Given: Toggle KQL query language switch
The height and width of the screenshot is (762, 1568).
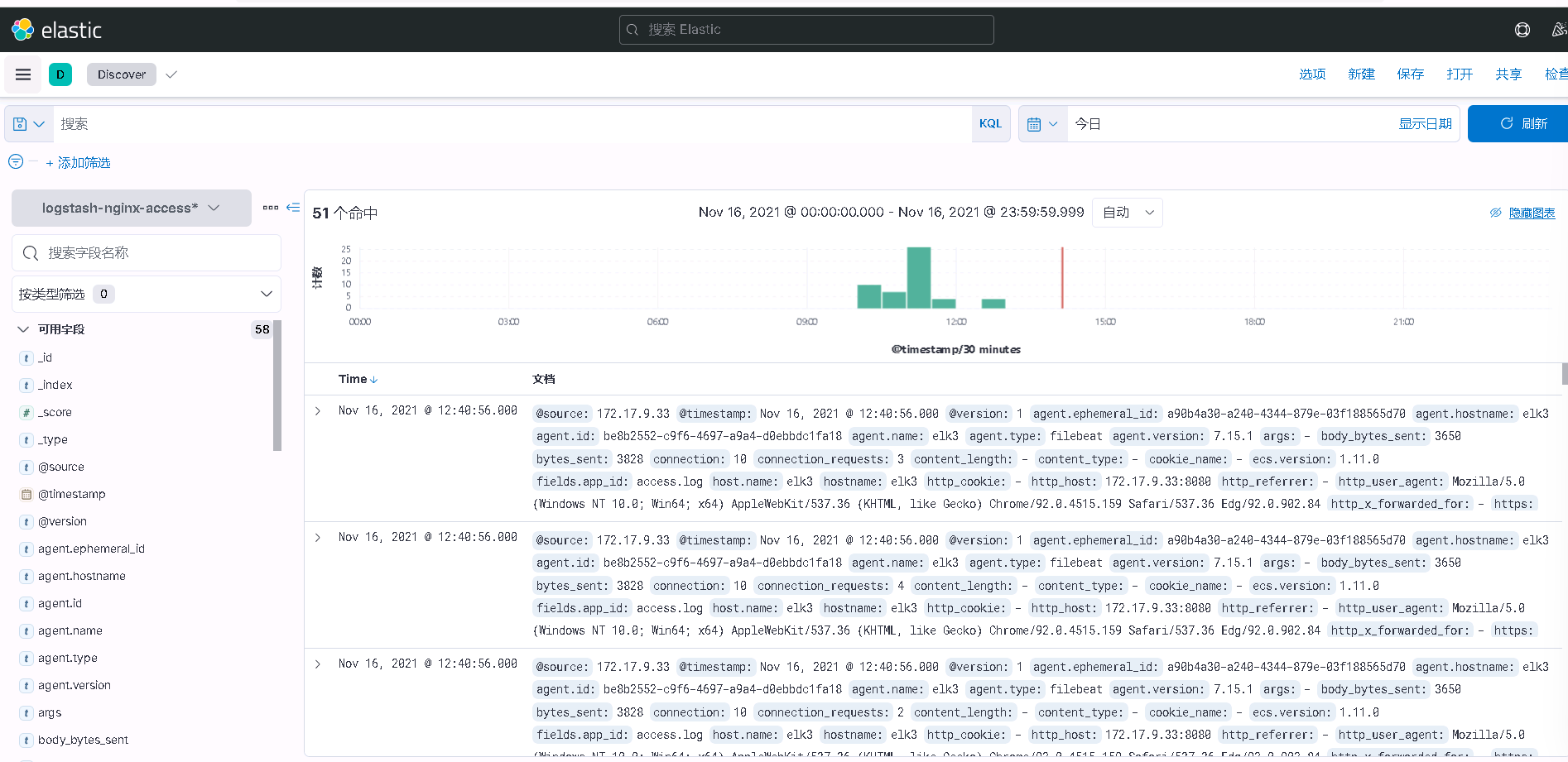Looking at the screenshot, I should point(990,124).
